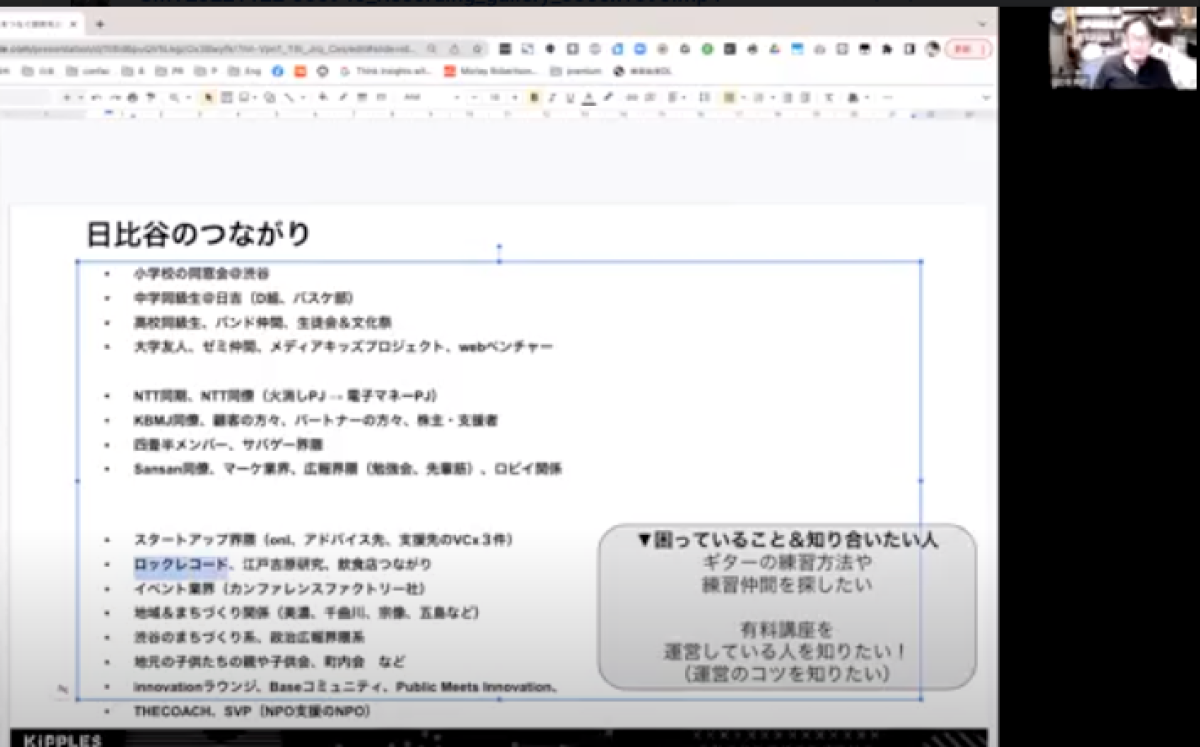Open the Arial font family dropdown
Image resolution: width=1200 pixels, height=747 pixels.
click(x=430, y=97)
